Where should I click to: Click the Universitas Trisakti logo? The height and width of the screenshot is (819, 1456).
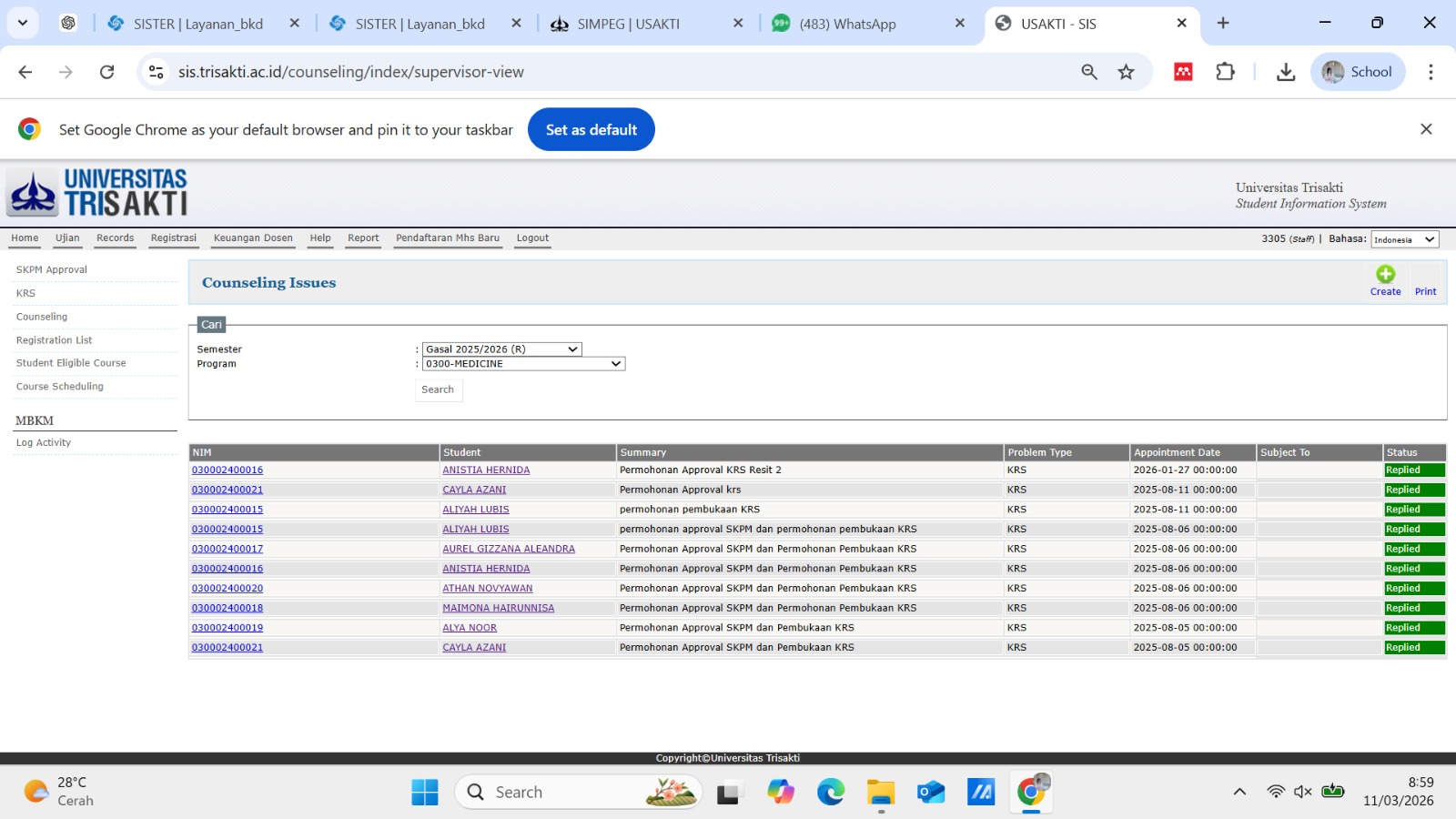pyautogui.click(x=97, y=193)
